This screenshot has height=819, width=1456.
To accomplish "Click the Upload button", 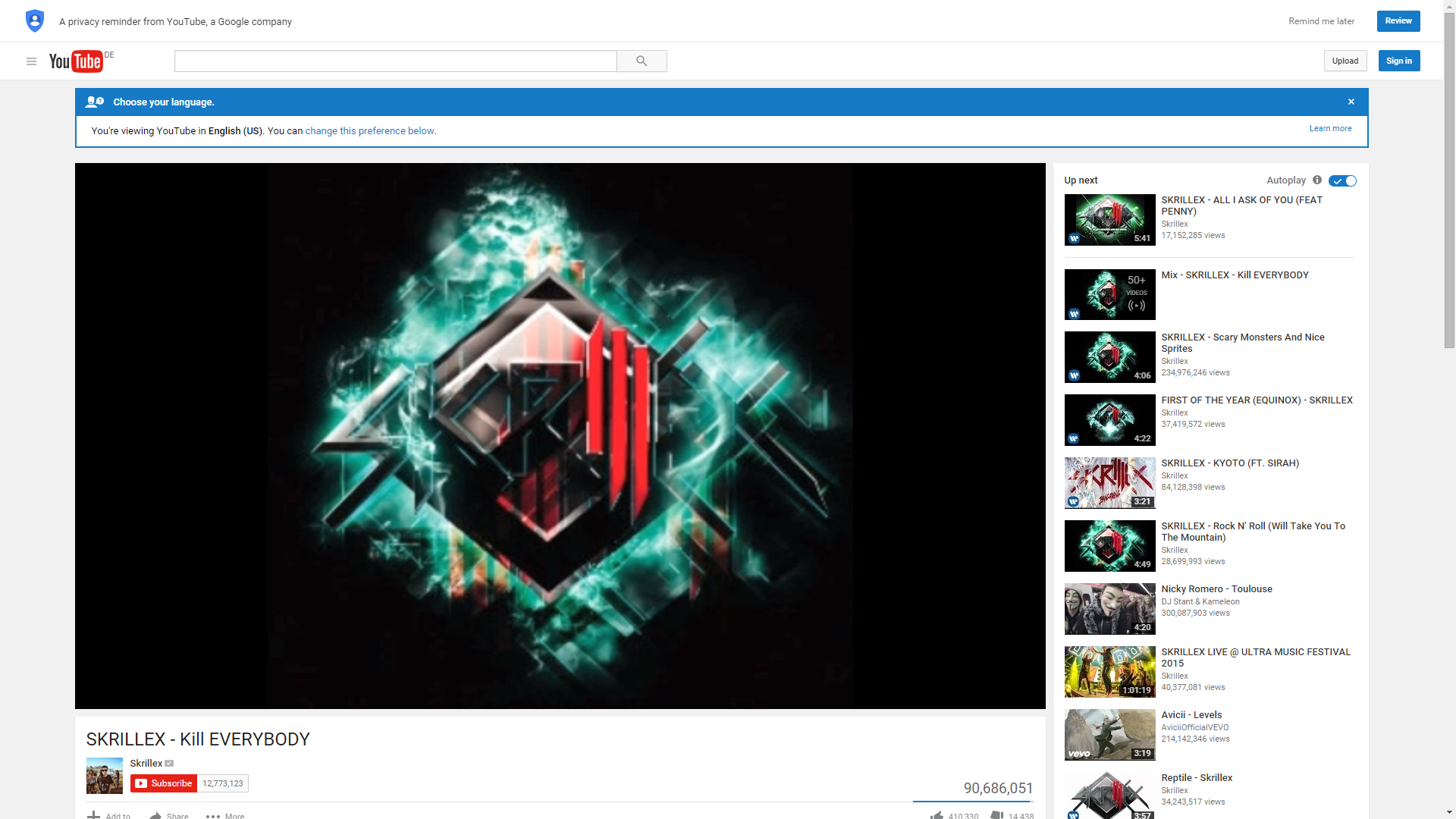I will pos(1345,61).
